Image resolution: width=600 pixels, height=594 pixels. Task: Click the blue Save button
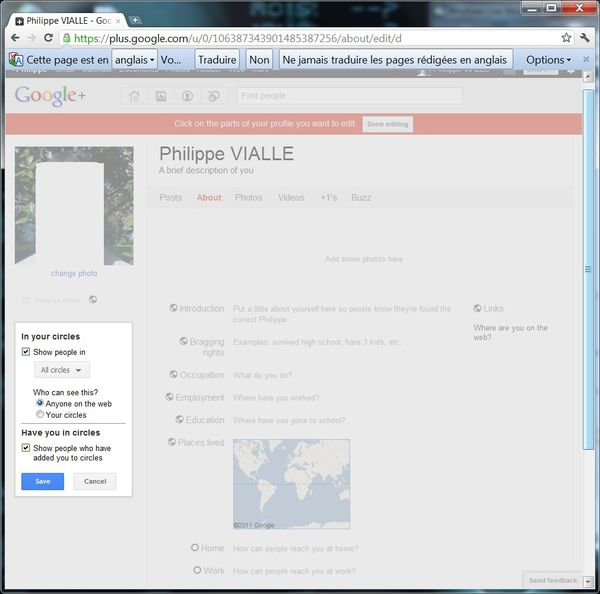point(43,481)
